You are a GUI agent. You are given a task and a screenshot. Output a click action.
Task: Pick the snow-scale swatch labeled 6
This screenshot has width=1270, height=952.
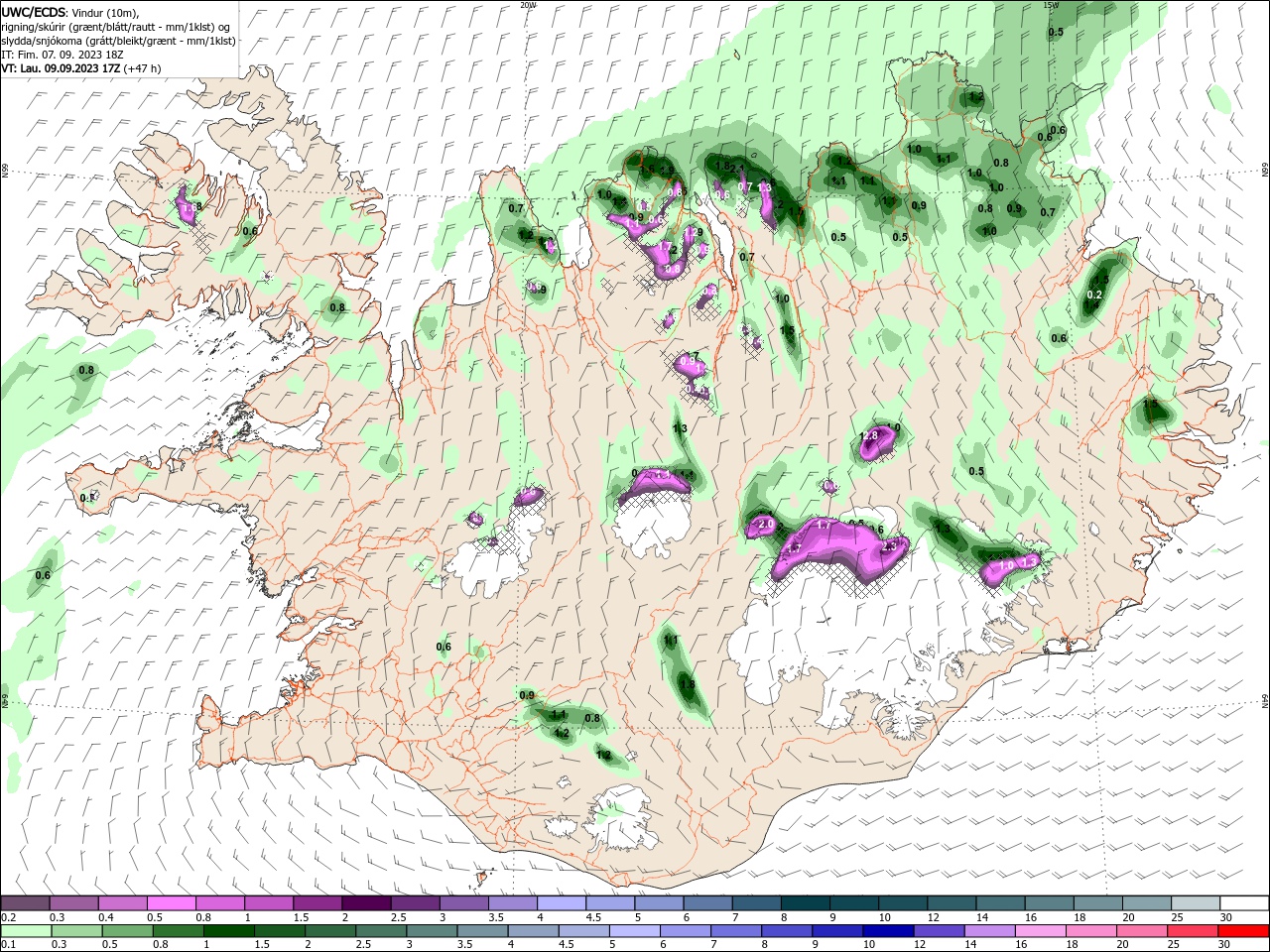(707, 903)
